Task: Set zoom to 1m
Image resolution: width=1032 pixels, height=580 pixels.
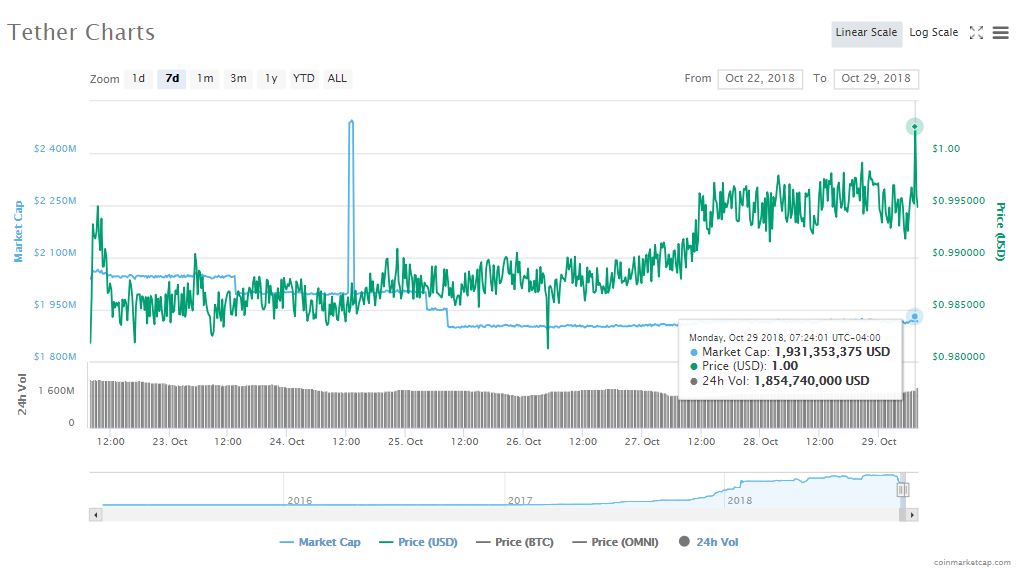Action: [x=205, y=78]
